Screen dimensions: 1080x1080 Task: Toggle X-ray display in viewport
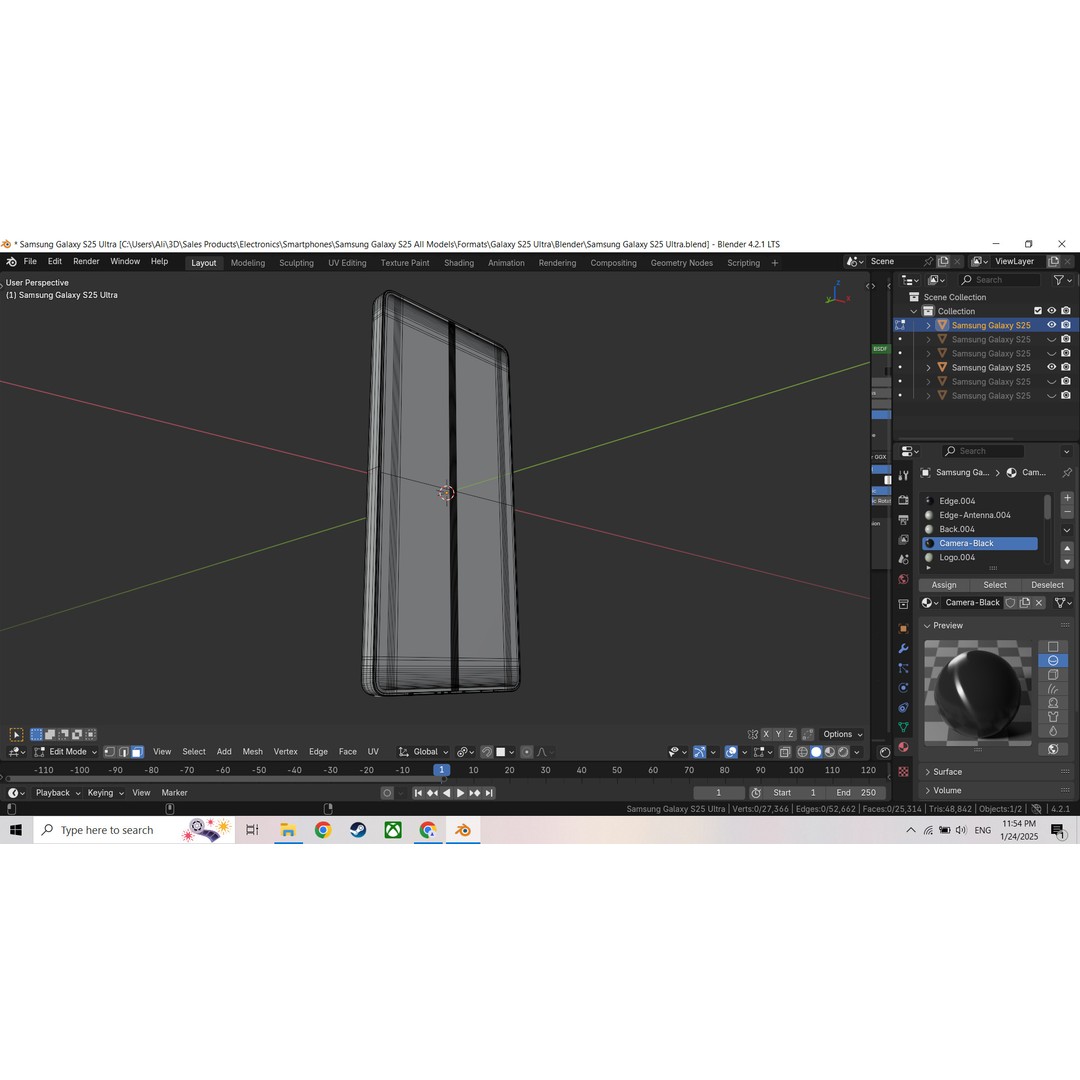tap(785, 752)
